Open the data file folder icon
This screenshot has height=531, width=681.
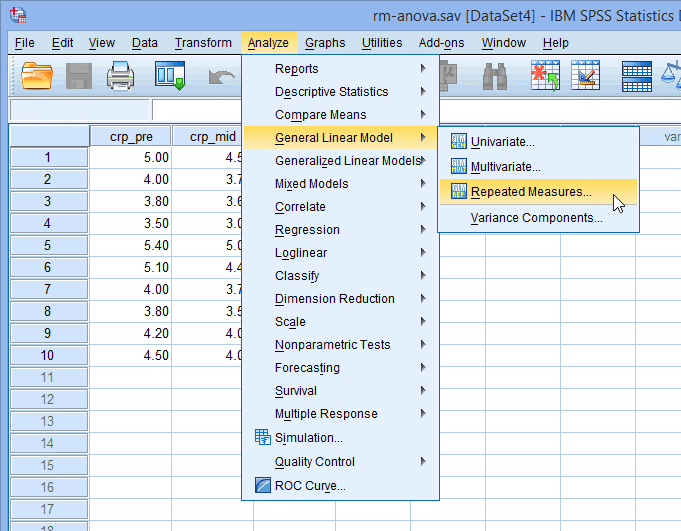37,76
